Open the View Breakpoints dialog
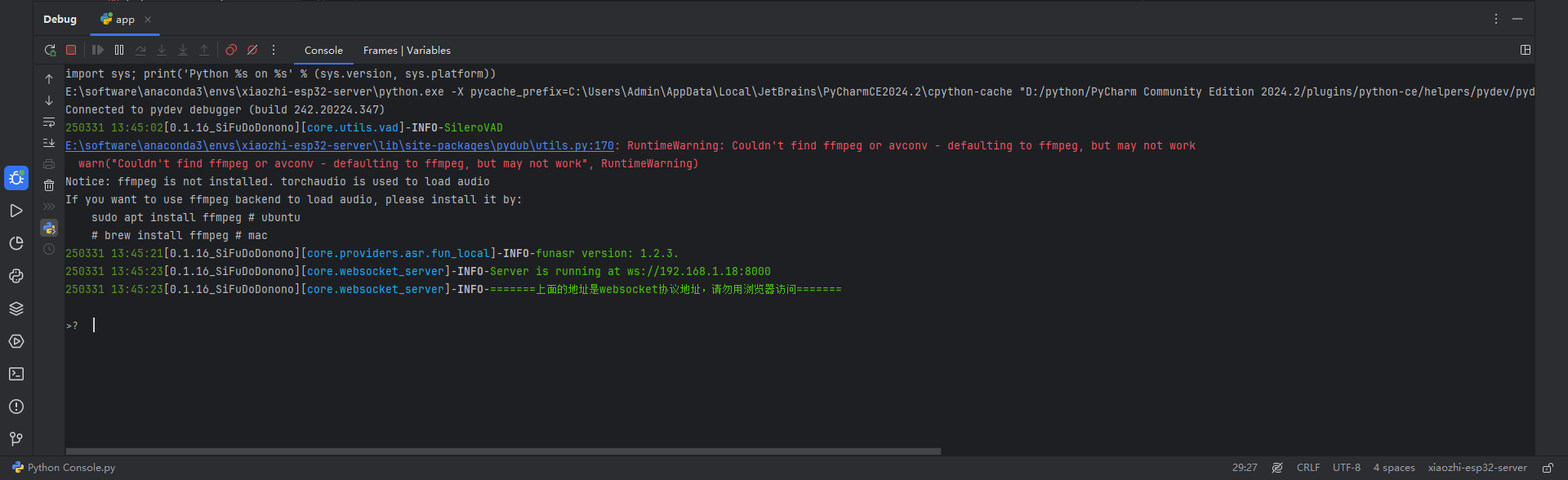The height and width of the screenshot is (480, 1568). (x=231, y=50)
